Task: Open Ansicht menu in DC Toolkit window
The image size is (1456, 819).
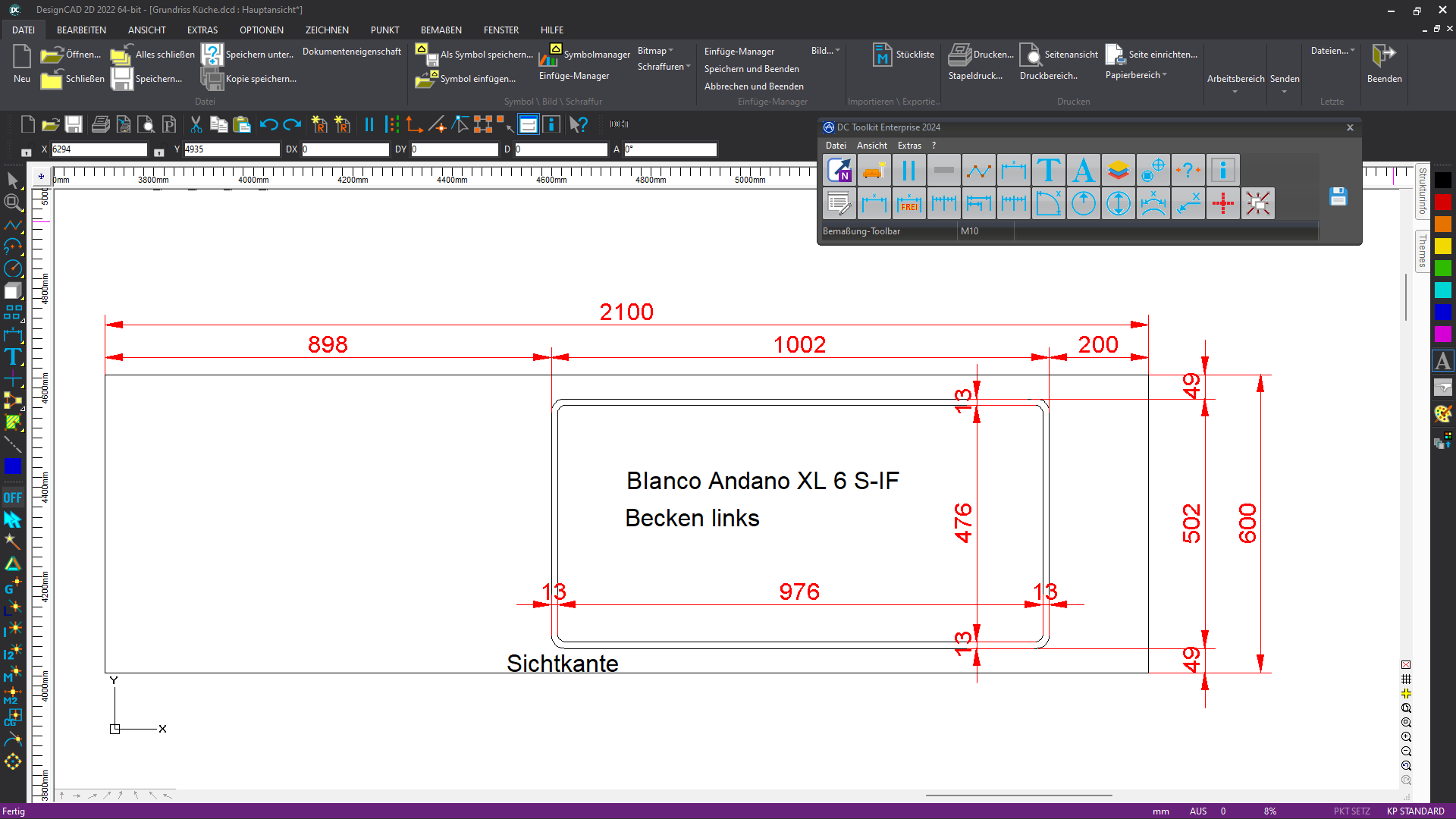Action: point(872,146)
